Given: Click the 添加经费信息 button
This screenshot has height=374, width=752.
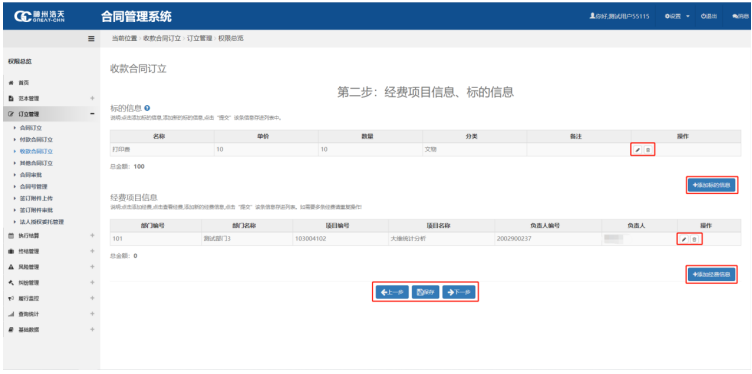Looking at the screenshot, I should 711,275.
